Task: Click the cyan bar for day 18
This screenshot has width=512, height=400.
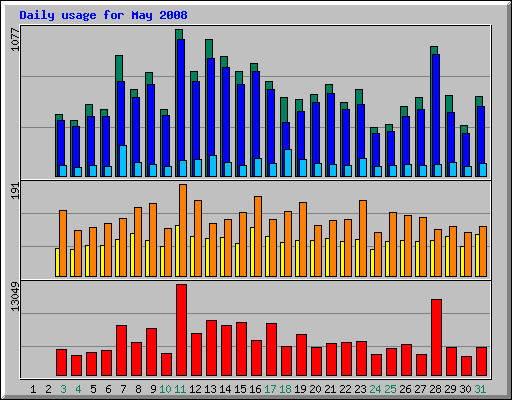Action: point(288,163)
